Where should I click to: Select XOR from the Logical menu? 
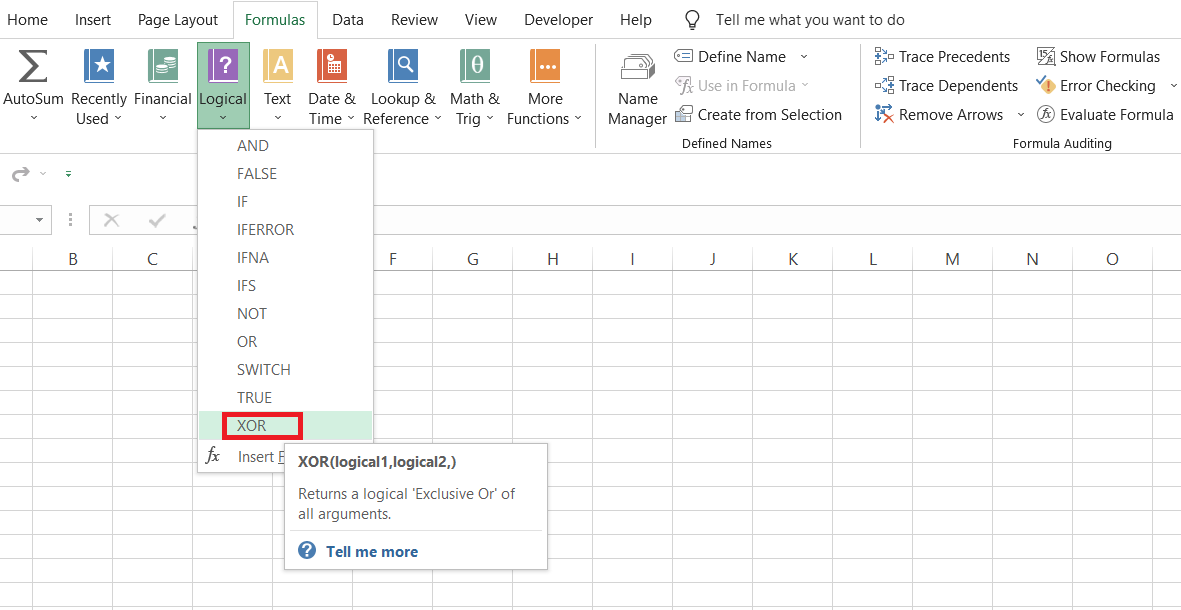(x=252, y=426)
